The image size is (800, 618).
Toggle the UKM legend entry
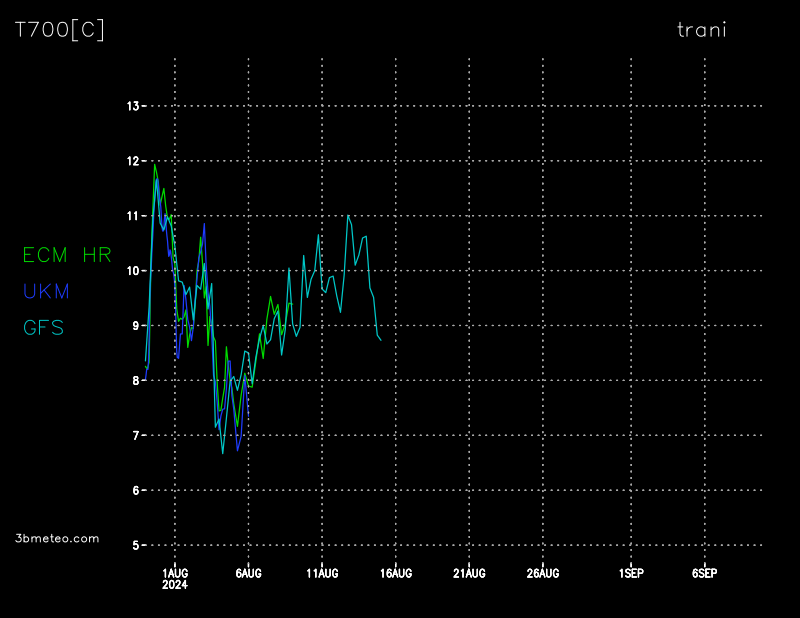click(46, 291)
